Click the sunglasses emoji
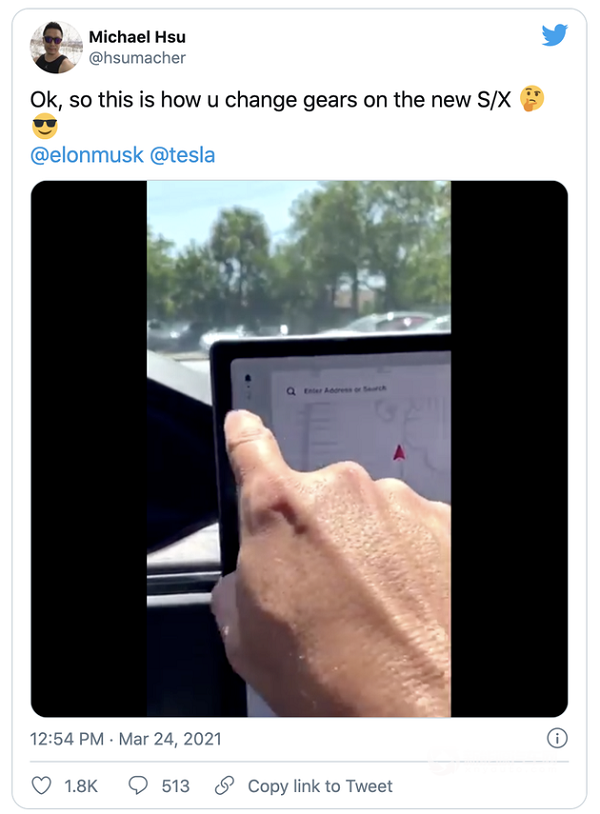 [45, 126]
